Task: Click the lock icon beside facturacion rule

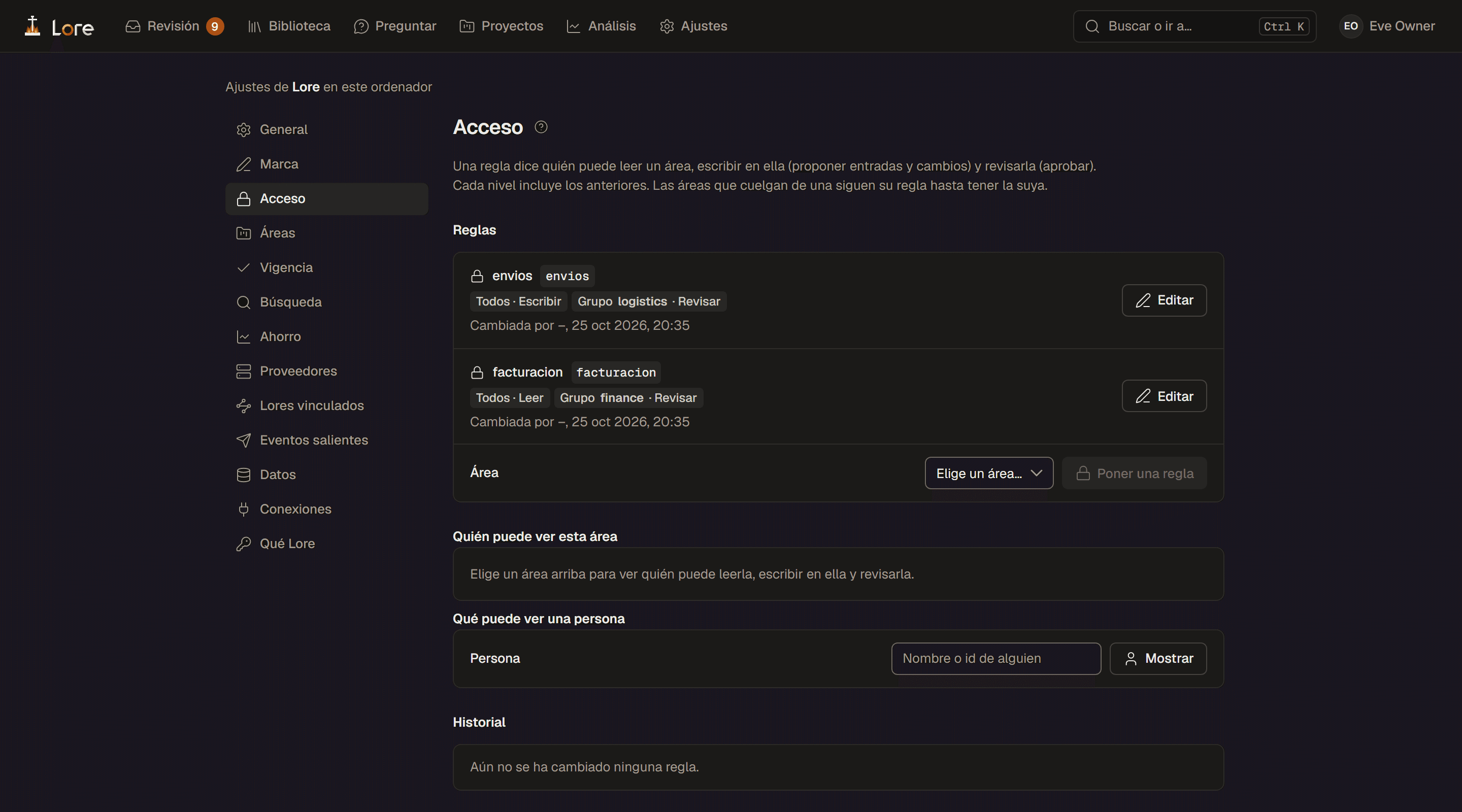Action: click(x=477, y=372)
